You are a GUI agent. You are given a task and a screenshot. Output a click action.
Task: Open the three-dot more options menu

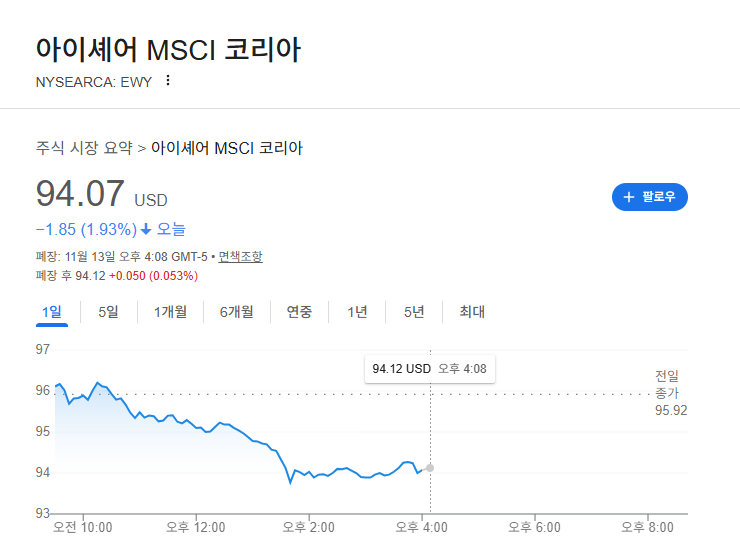pos(168,80)
